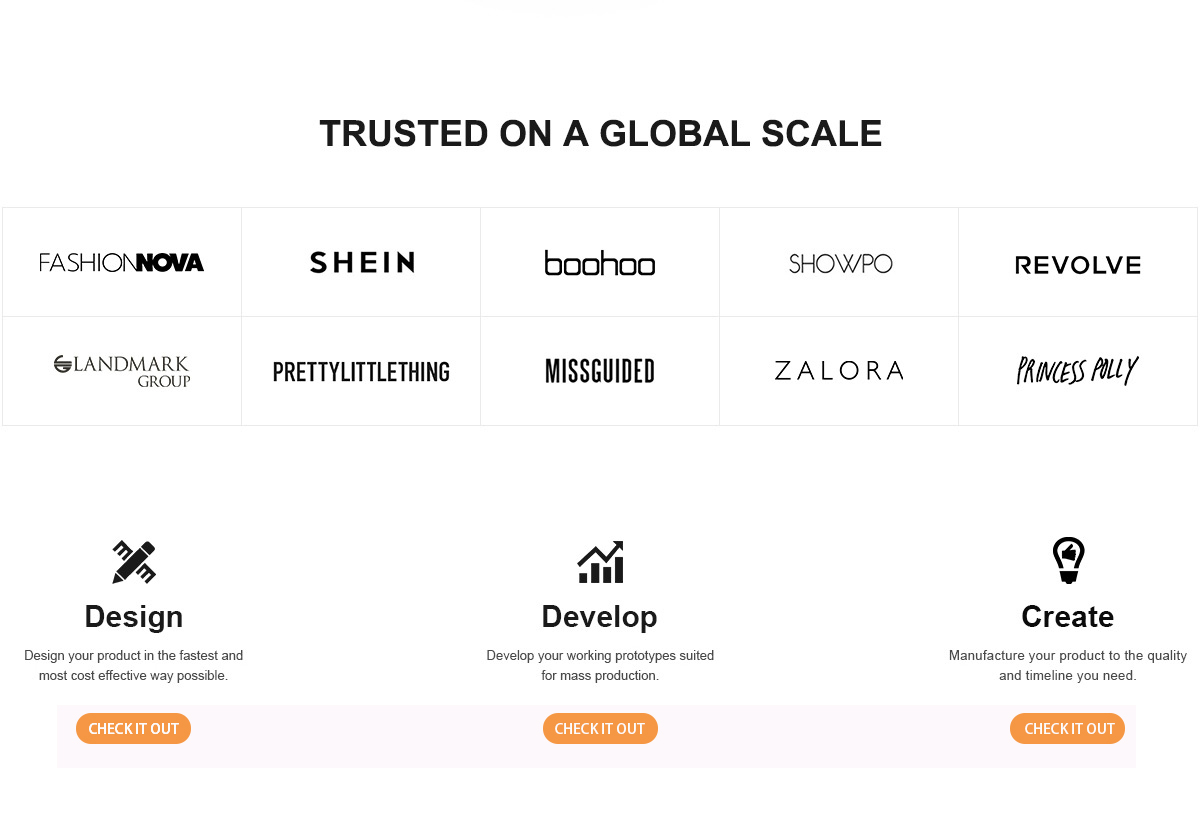Select the Landmark Group logo
Image resolution: width=1200 pixels, height=838 pixels.
(122, 371)
